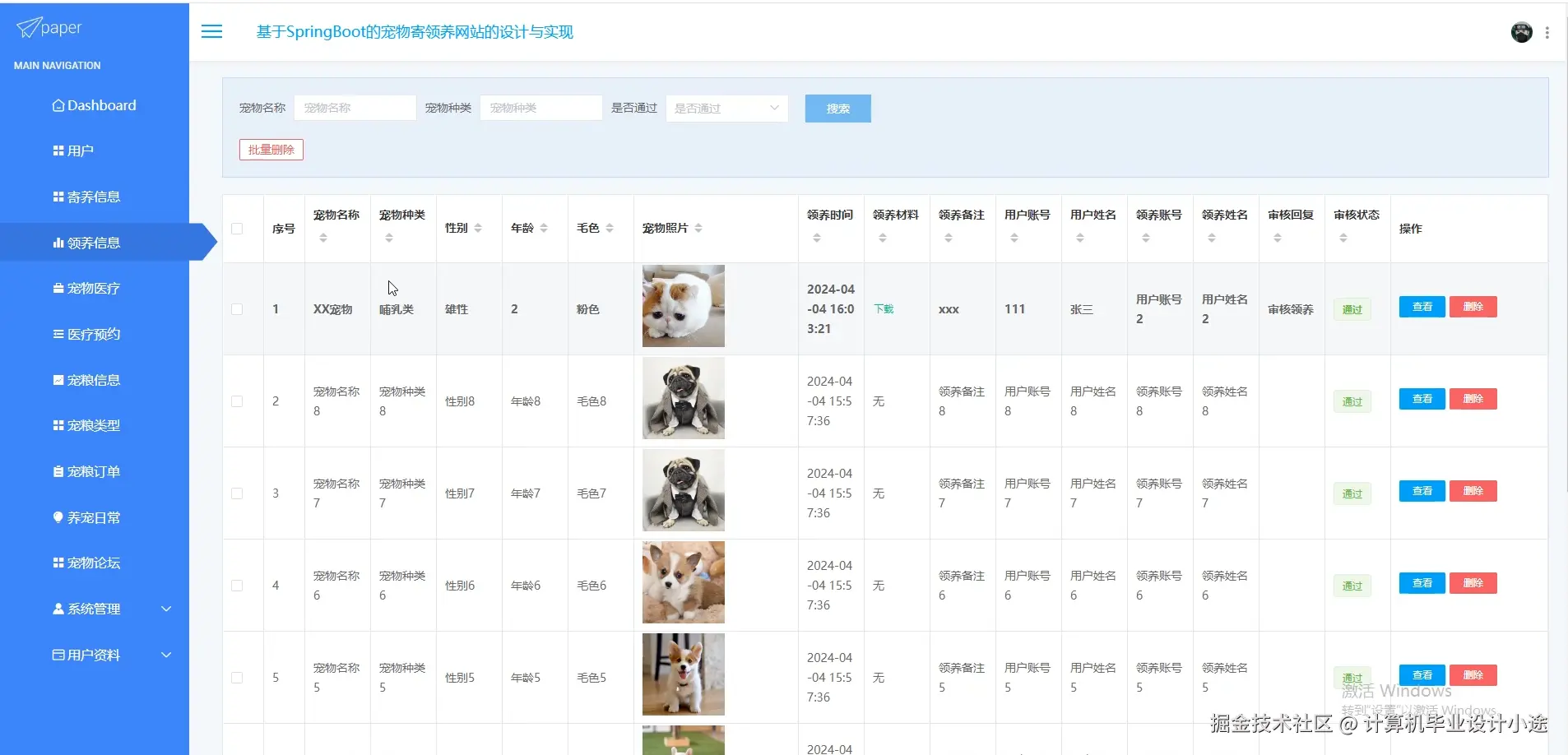
Task: Select row 5 宠物名称5 checkbox
Action: click(x=237, y=678)
